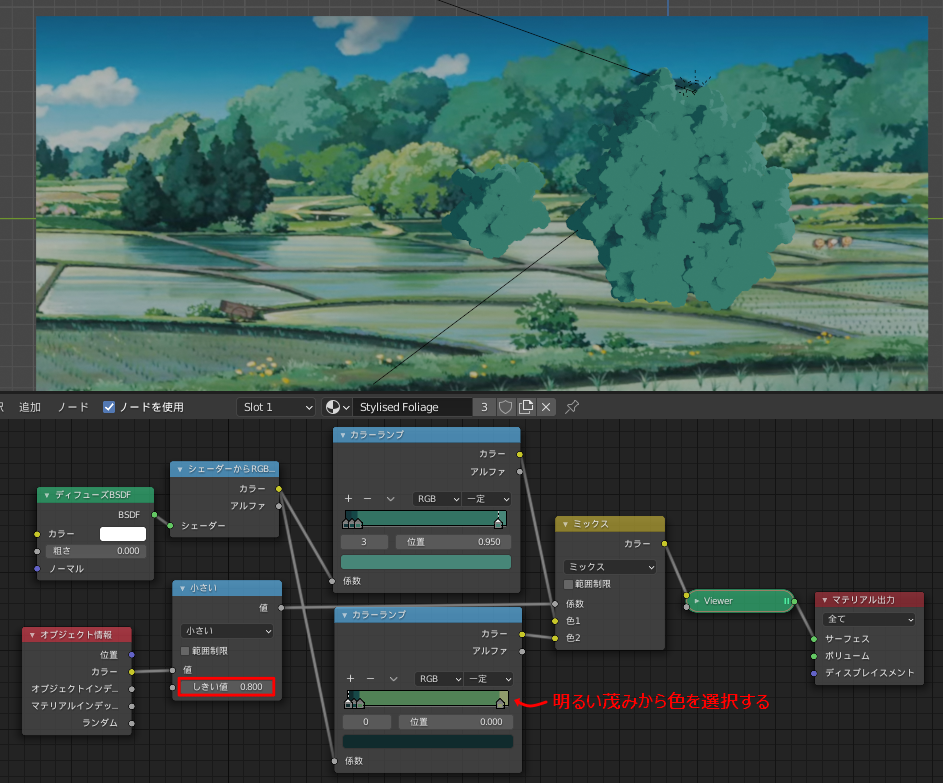Open 一定 interpolation dropdown in upper color ramp
The width and height of the screenshot is (943, 783).
pyautogui.click(x=487, y=499)
